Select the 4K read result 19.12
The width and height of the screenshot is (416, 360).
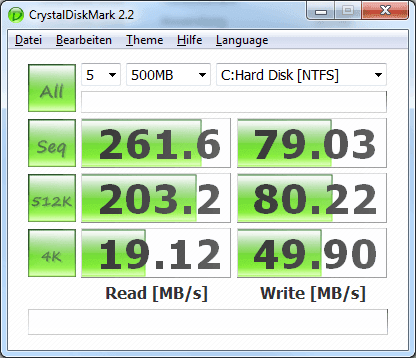[156, 253]
